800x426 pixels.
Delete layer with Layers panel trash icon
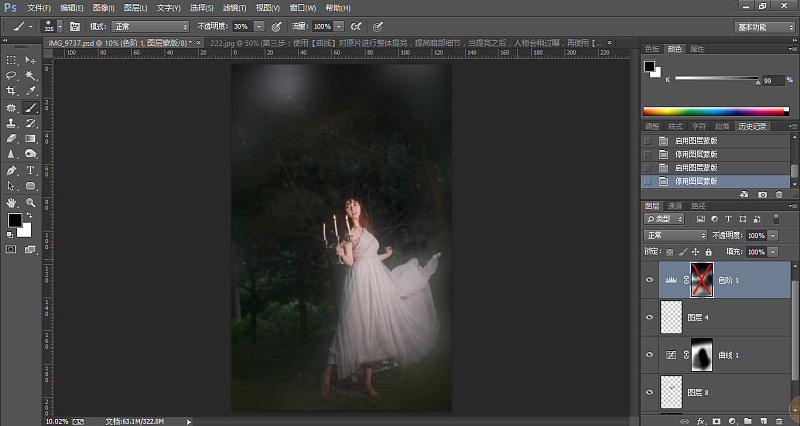click(779, 421)
